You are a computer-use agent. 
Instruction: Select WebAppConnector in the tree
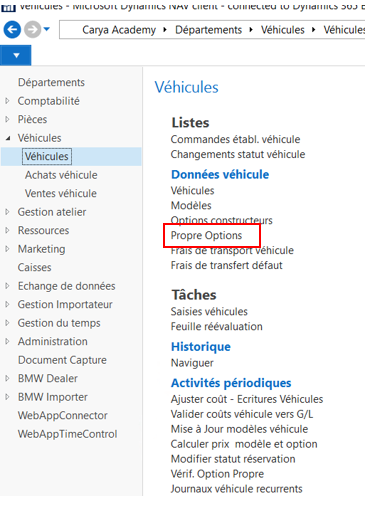(63, 415)
